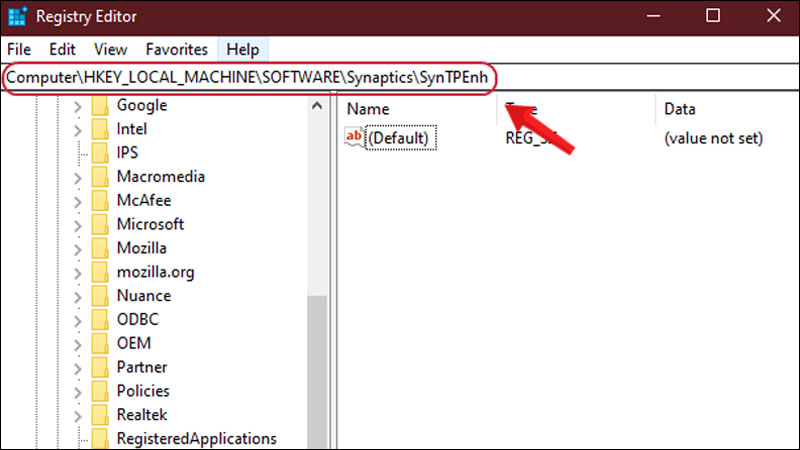The height and width of the screenshot is (450, 800).
Task: Expand the mozilla.org key
Action: (78, 273)
